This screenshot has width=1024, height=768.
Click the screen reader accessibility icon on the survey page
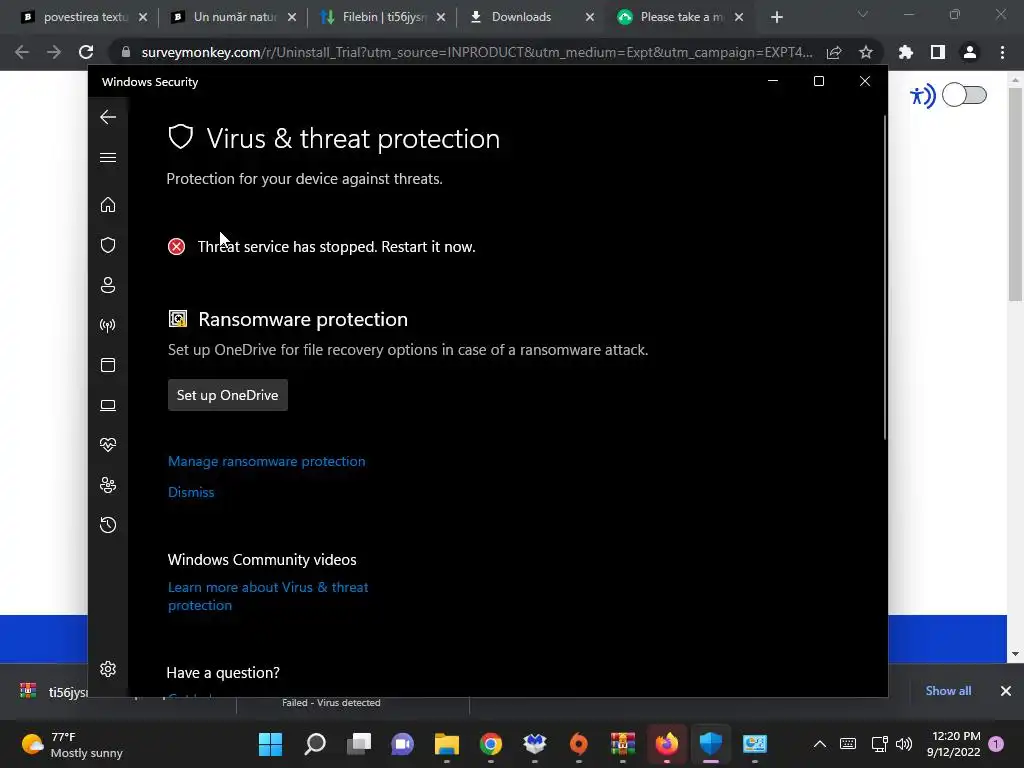click(x=922, y=97)
